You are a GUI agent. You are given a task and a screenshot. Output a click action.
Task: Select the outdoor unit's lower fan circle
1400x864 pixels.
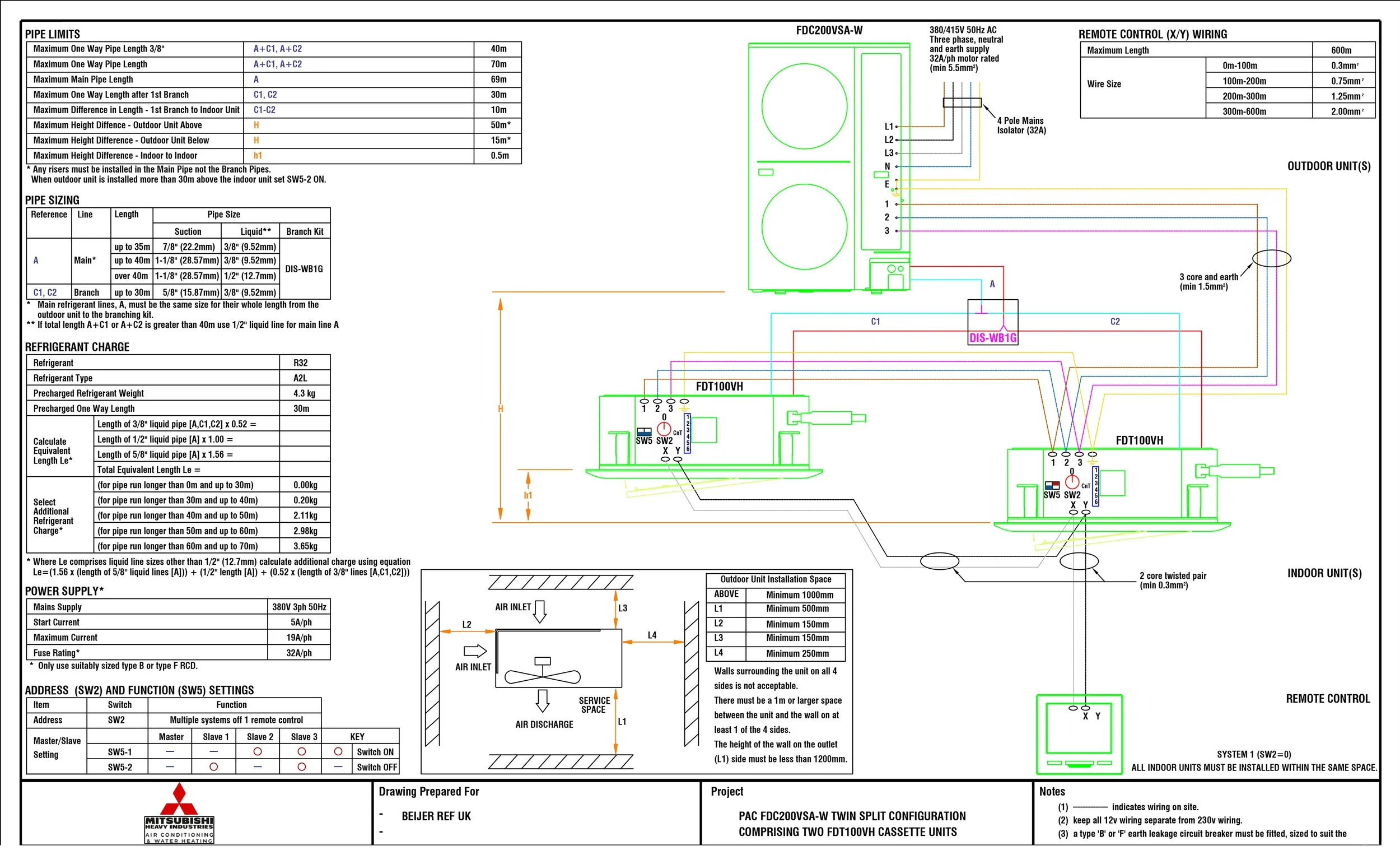coord(805,227)
